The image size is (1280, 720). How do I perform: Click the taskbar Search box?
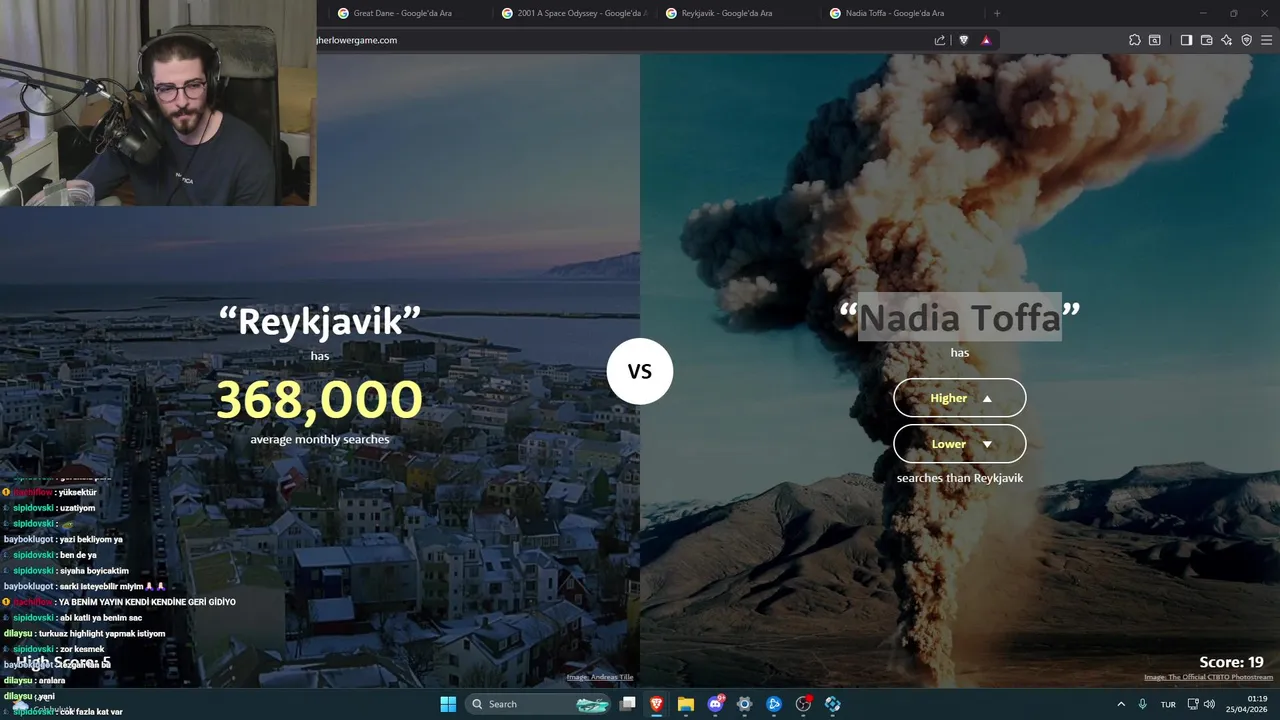tap(539, 704)
